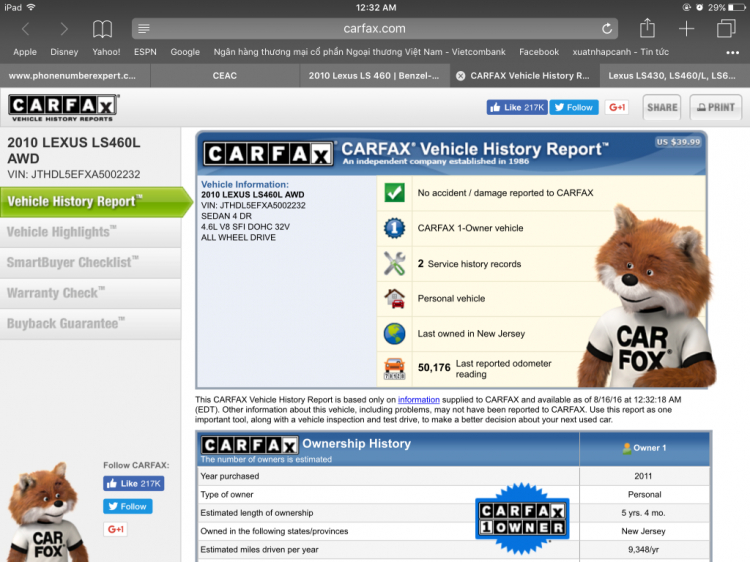This screenshot has height=562, width=750.
Task: Open favorites bar overflow dots
Action: (732, 53)
